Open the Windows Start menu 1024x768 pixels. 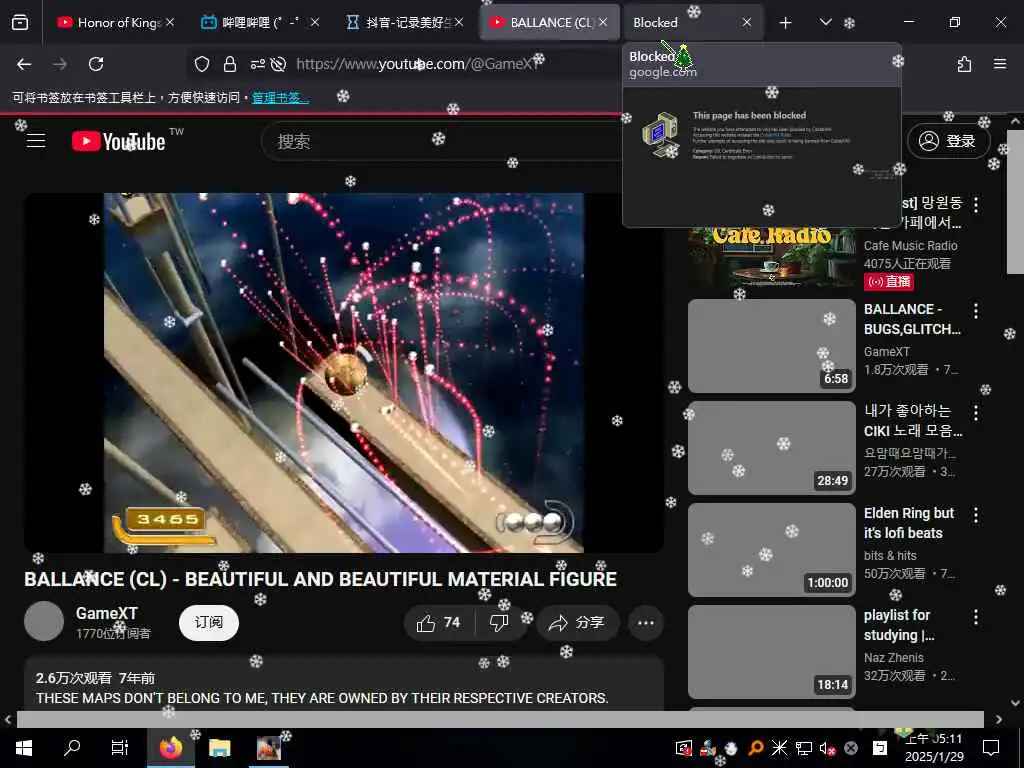[24, 748]
